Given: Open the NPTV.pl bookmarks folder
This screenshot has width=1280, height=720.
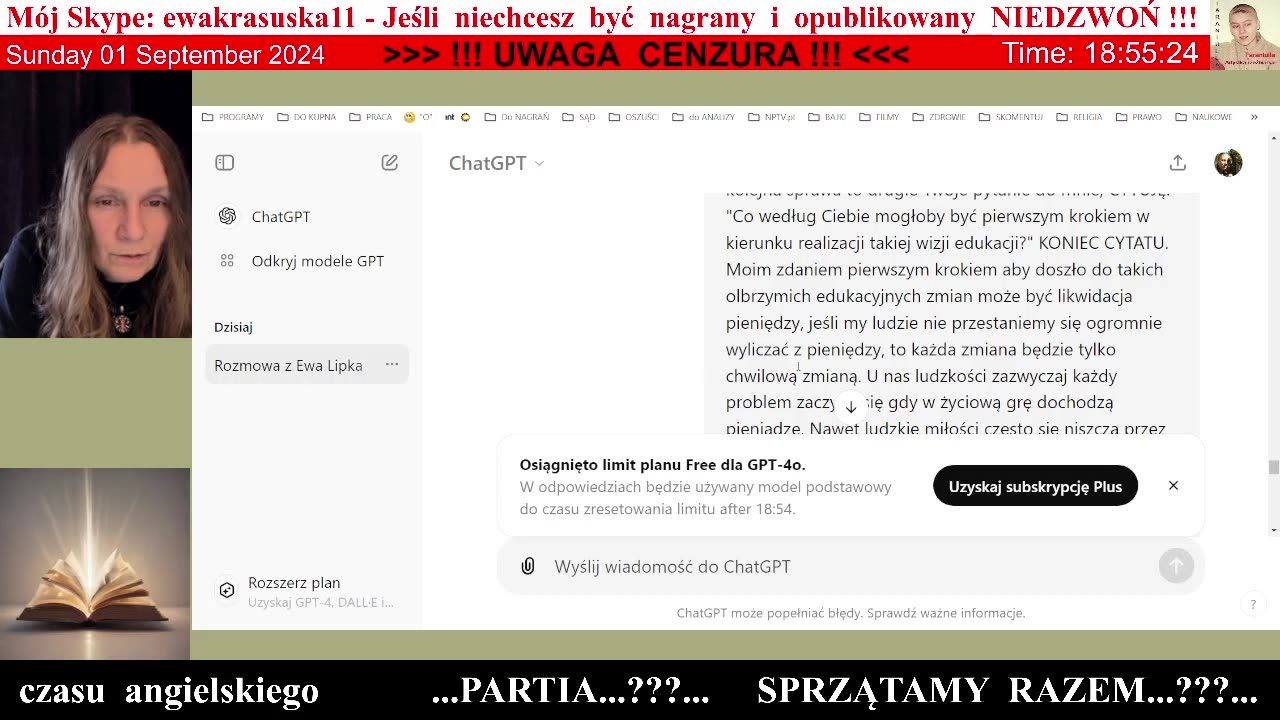Looking at the screenshot, I should [x=771, y=117].
